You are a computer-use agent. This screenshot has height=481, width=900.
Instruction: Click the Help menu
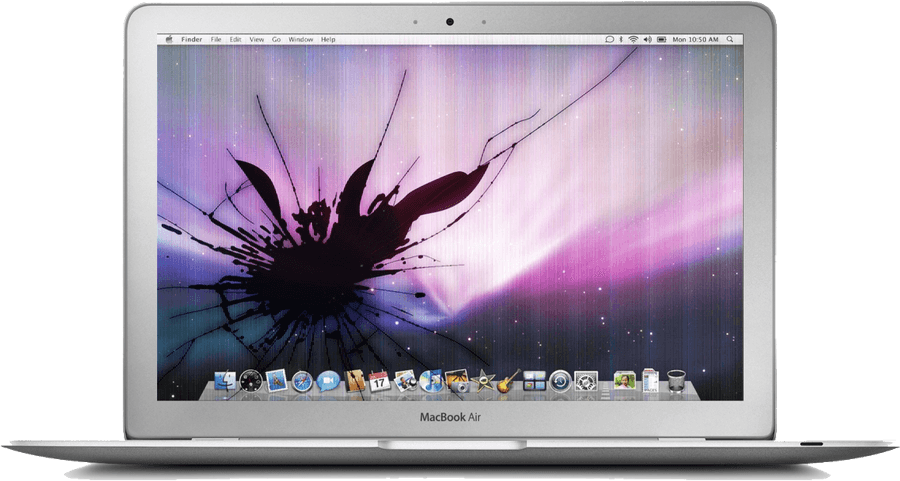coord(328,39)
